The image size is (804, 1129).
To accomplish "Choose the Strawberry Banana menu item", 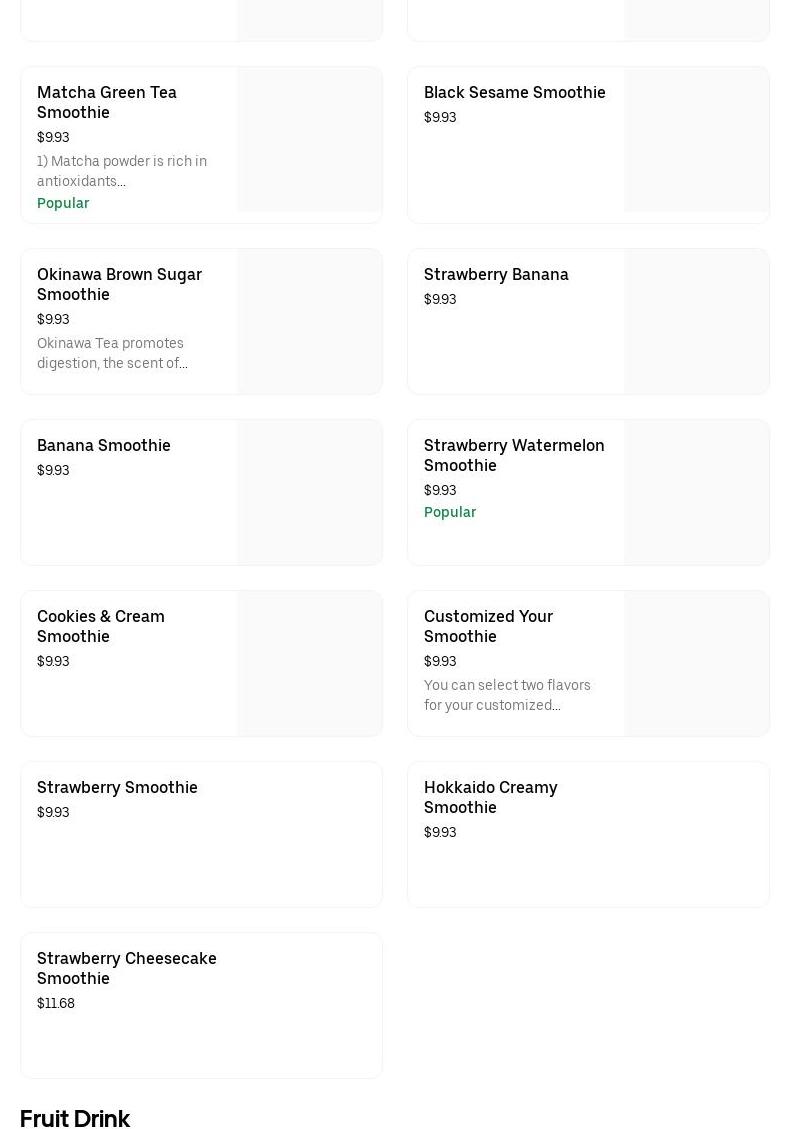I will coord(496,274).
